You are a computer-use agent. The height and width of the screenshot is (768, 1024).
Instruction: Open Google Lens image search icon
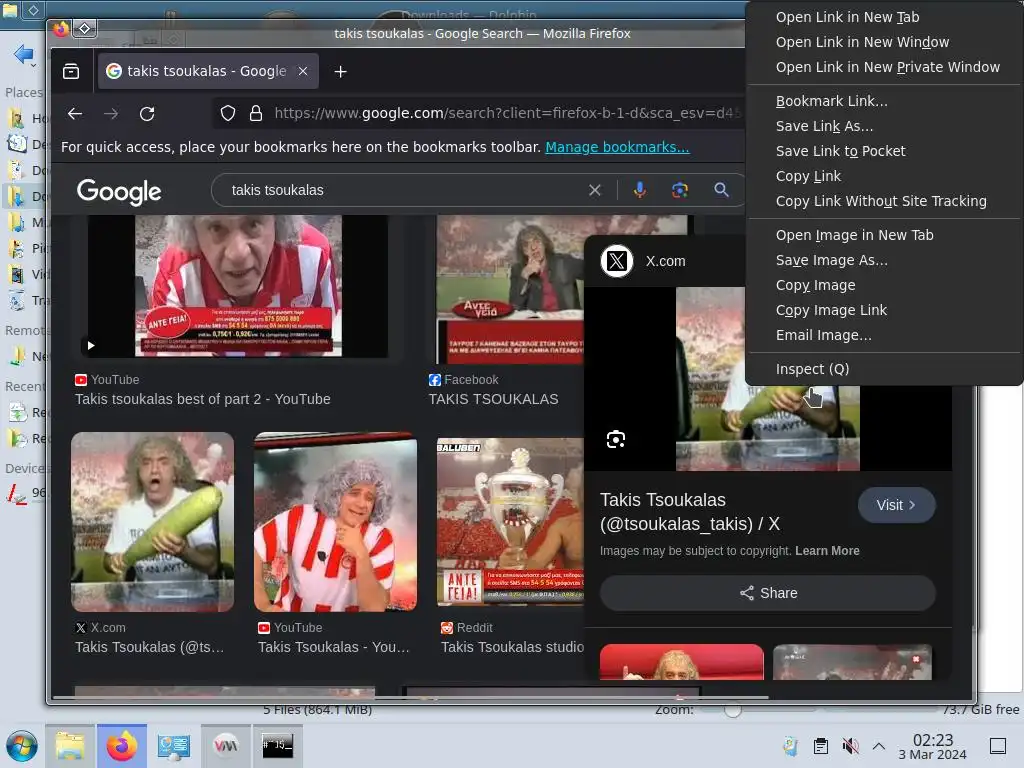coord(680,190)
